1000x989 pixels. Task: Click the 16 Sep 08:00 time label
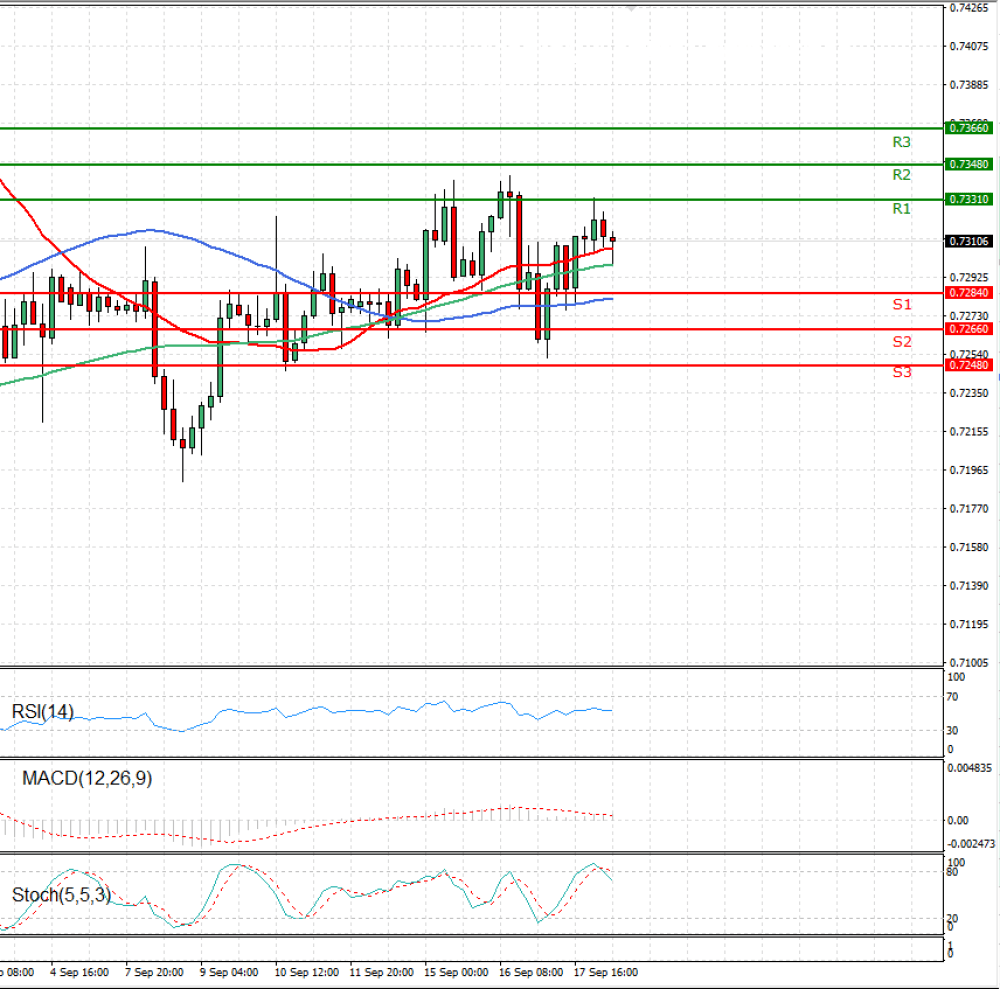tap(531, 972)
